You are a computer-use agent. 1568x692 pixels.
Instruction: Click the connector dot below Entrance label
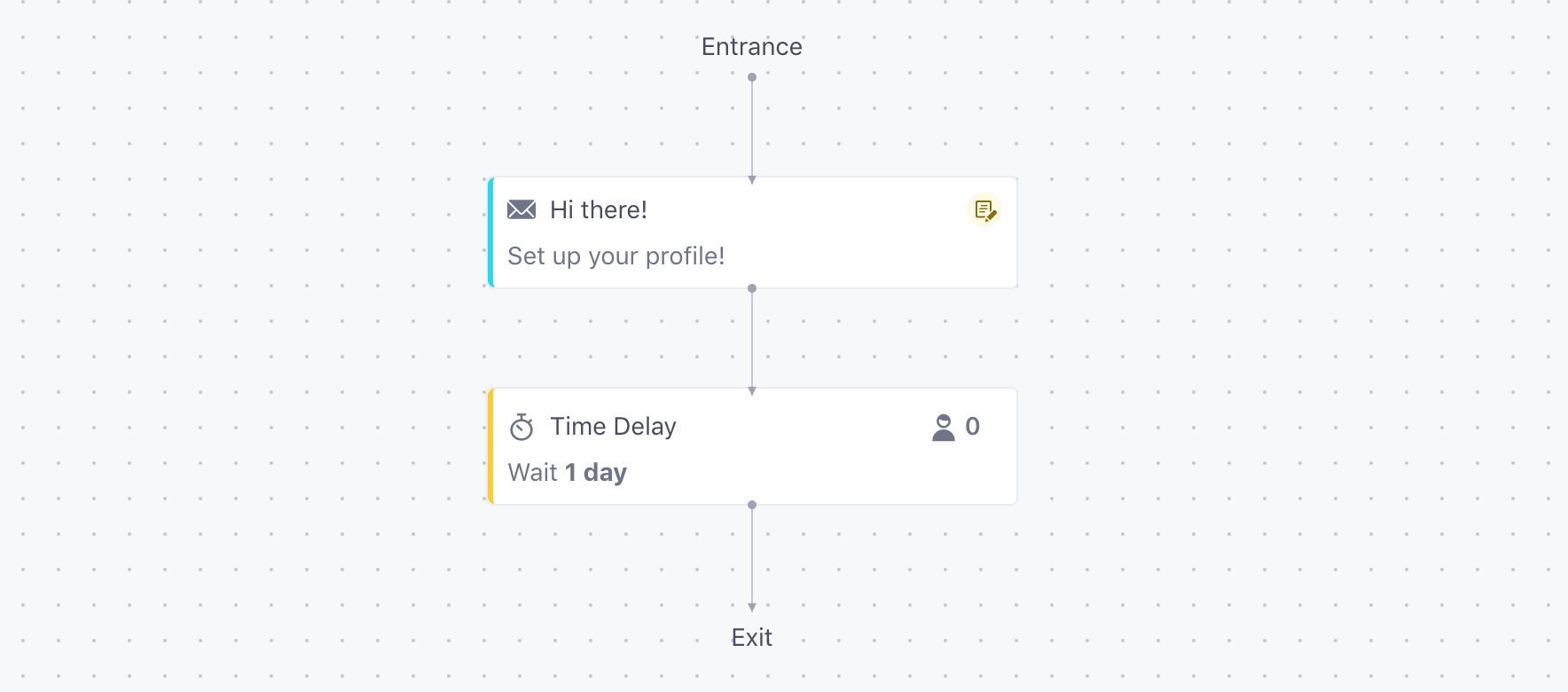pyautogui.click(x=752, y=77)
